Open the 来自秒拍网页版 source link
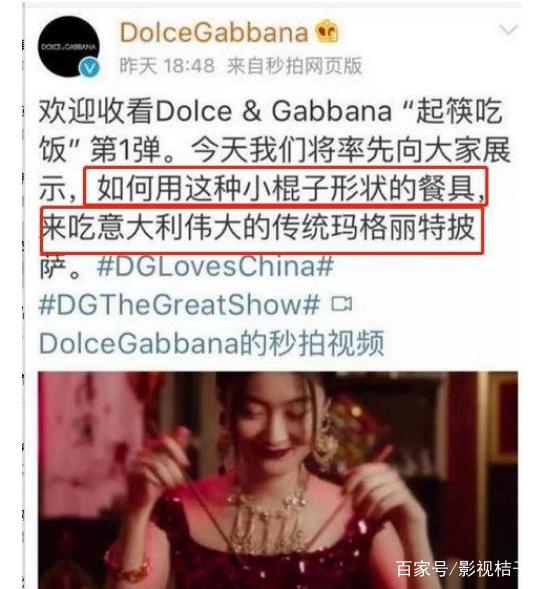The width and height of the screenshot is (560, 589). pos(294,66)
